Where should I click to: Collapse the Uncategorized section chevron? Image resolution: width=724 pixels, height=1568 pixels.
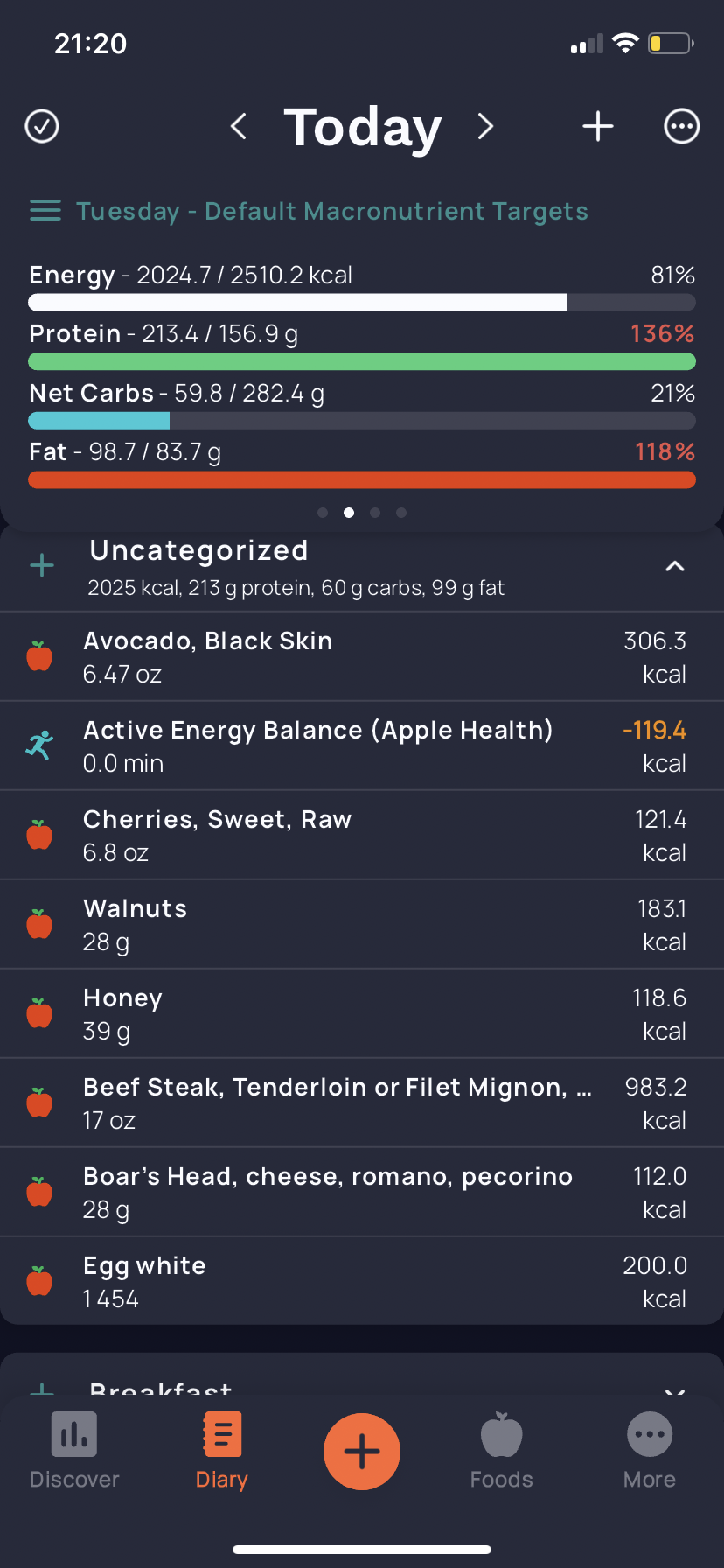coord(674,566)
